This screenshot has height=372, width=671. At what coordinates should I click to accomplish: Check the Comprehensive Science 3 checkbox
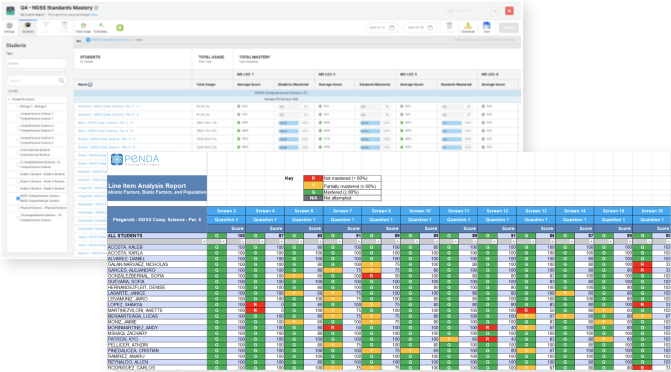[18, 140]
